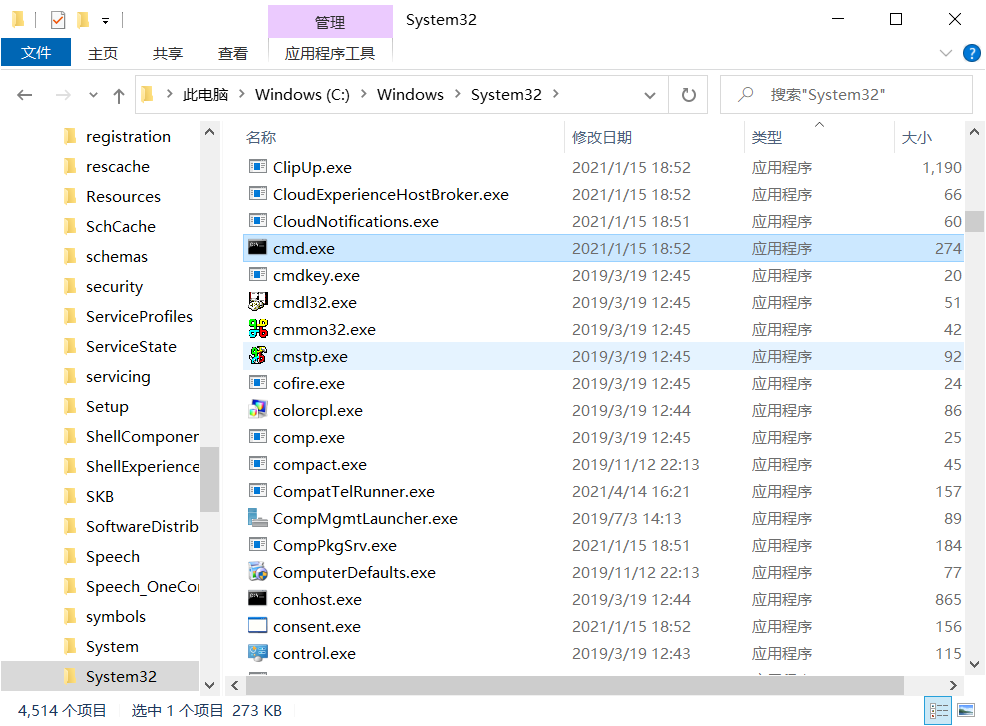Sort by the 名称 column header
Viewport: 986px width, 726px height.
pyautogui.click(x=261, y=137)
